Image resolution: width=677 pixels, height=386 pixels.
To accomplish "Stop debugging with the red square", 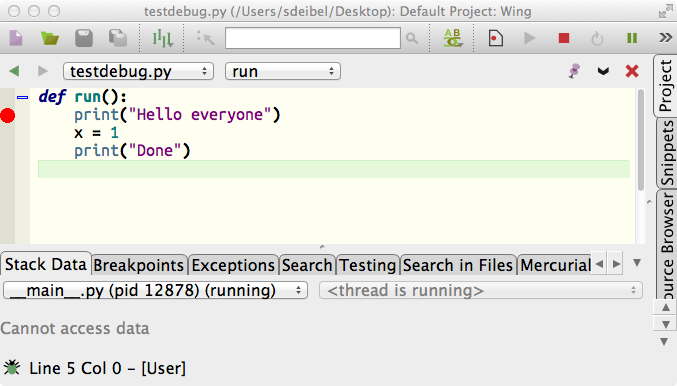I will tap(563, 38).
